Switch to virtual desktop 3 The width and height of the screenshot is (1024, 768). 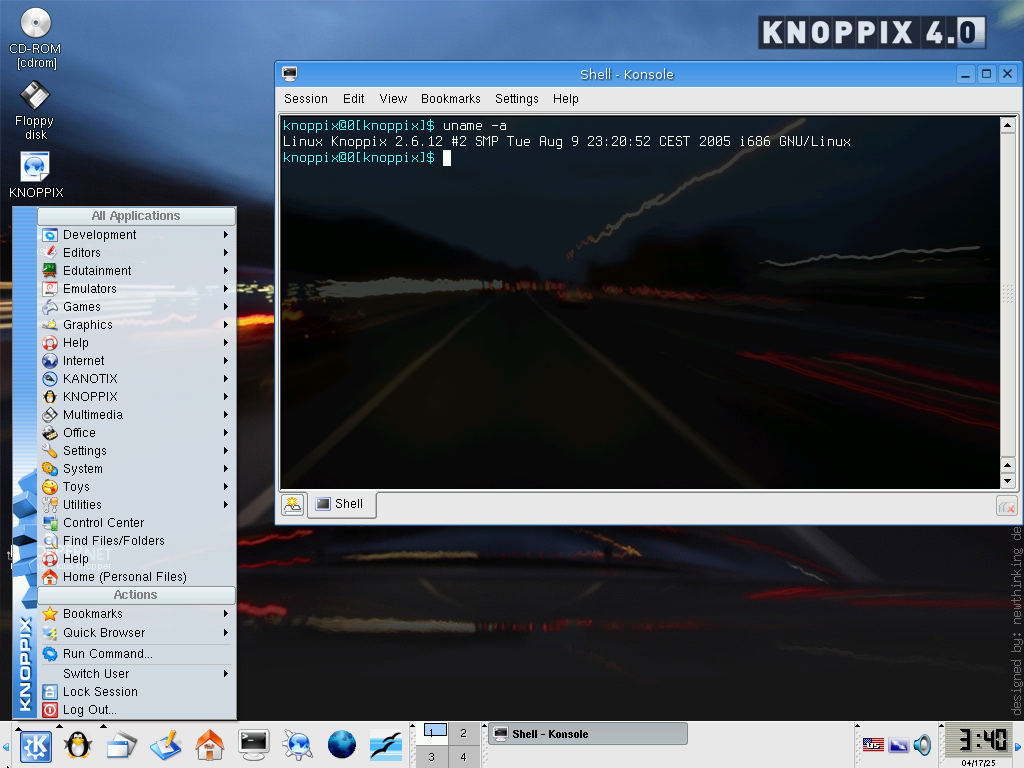tap(432, 757)
